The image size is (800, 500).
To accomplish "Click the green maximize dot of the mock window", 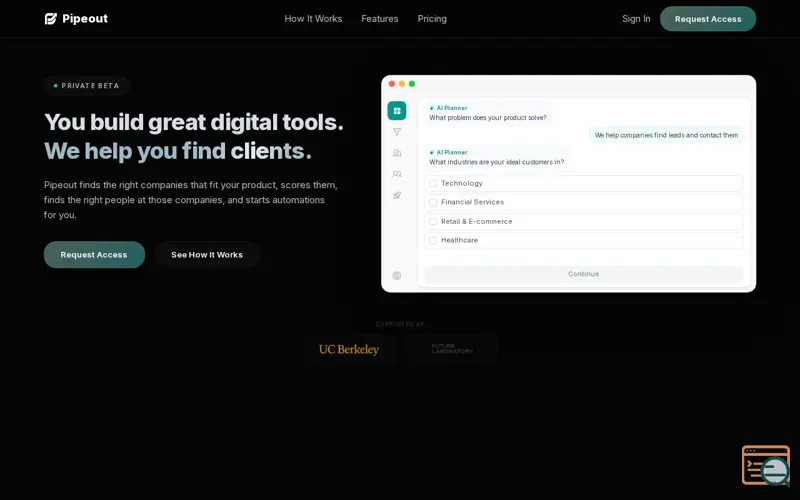I will [412, 84].
